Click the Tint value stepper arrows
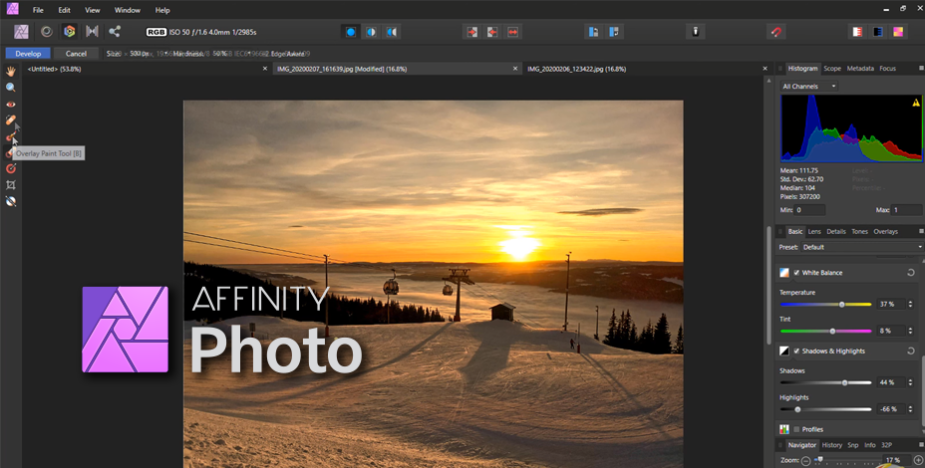Image resolution: width=925 pixels, height=468 pixels. pos(910,330)
